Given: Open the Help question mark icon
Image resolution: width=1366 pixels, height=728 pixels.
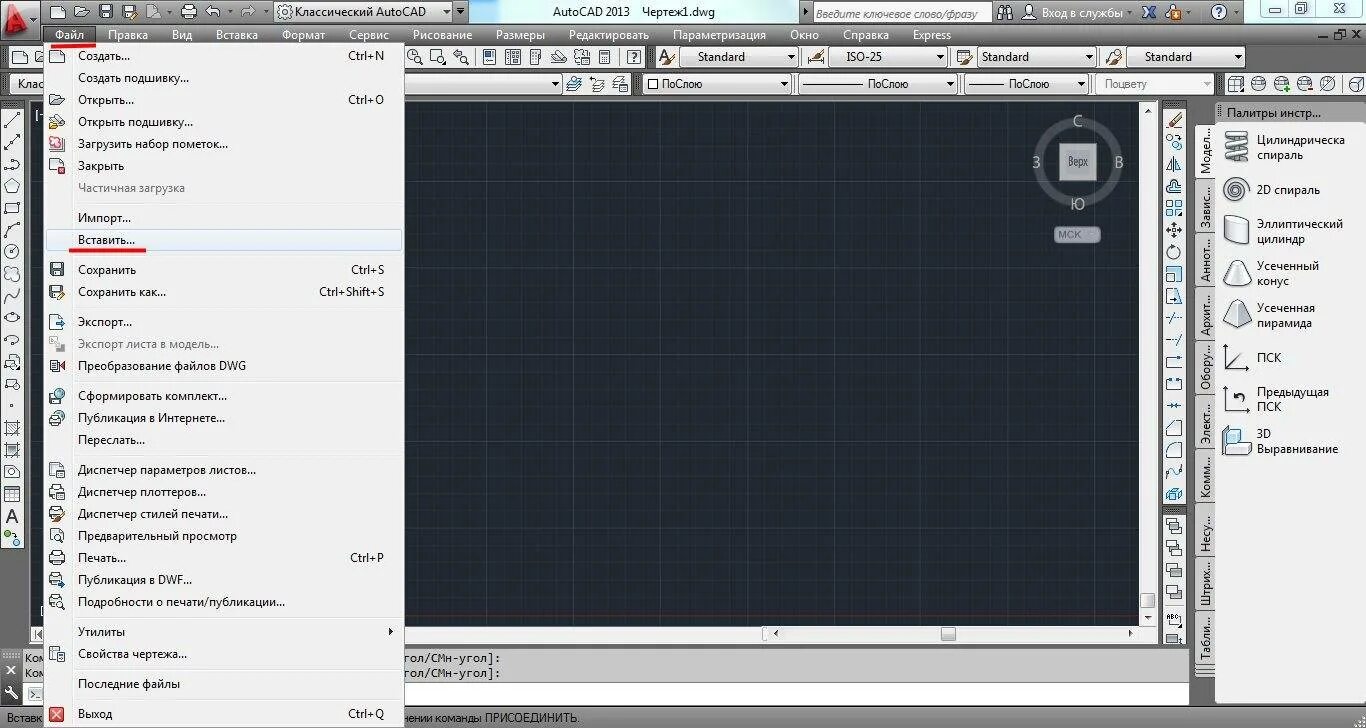Looking at the screenshot, I should 1218,12.
